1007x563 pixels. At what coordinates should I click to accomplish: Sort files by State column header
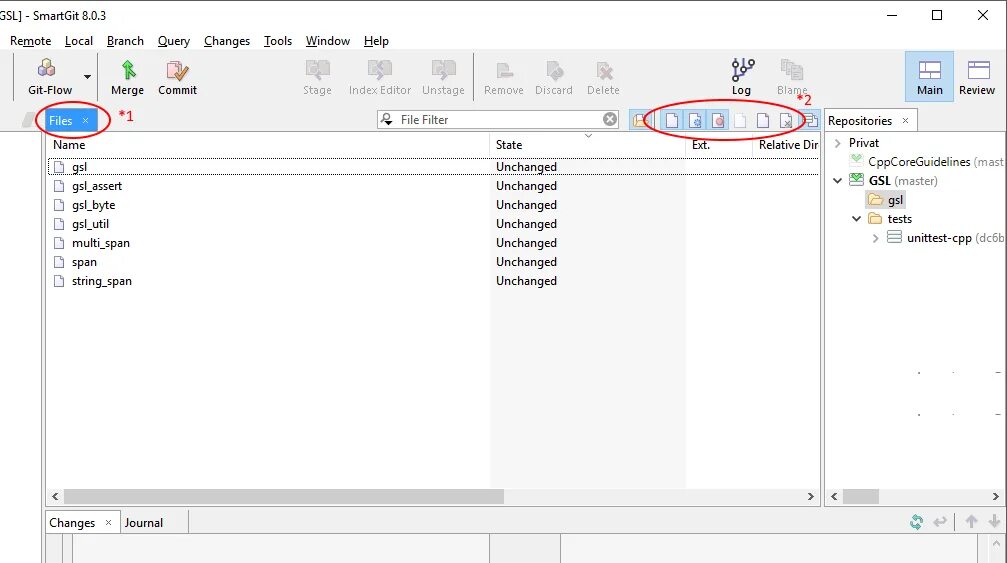(x=588, y=145)
